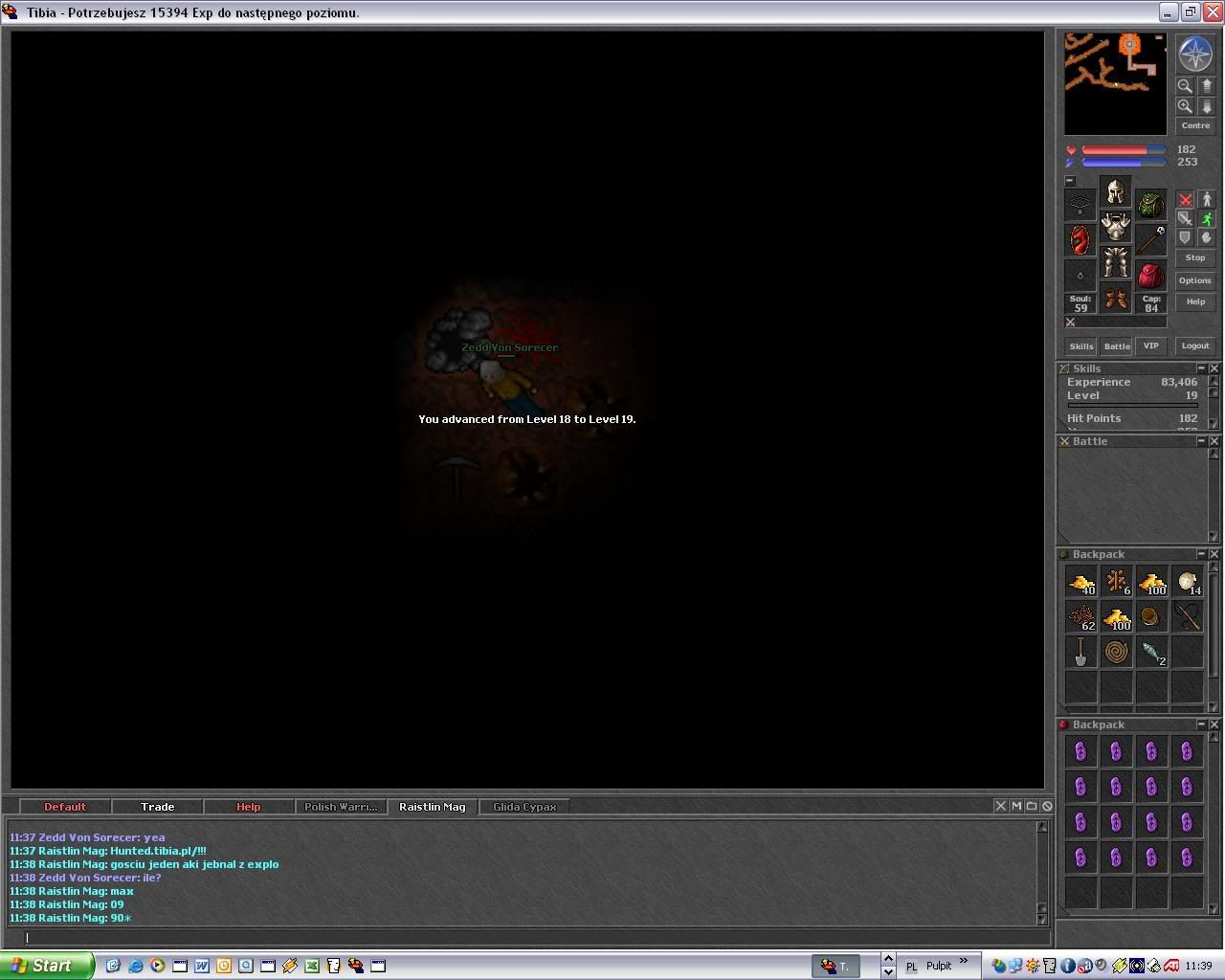Enable defensive fight mode
1225x980 pixels.
tap(1186, 238)
